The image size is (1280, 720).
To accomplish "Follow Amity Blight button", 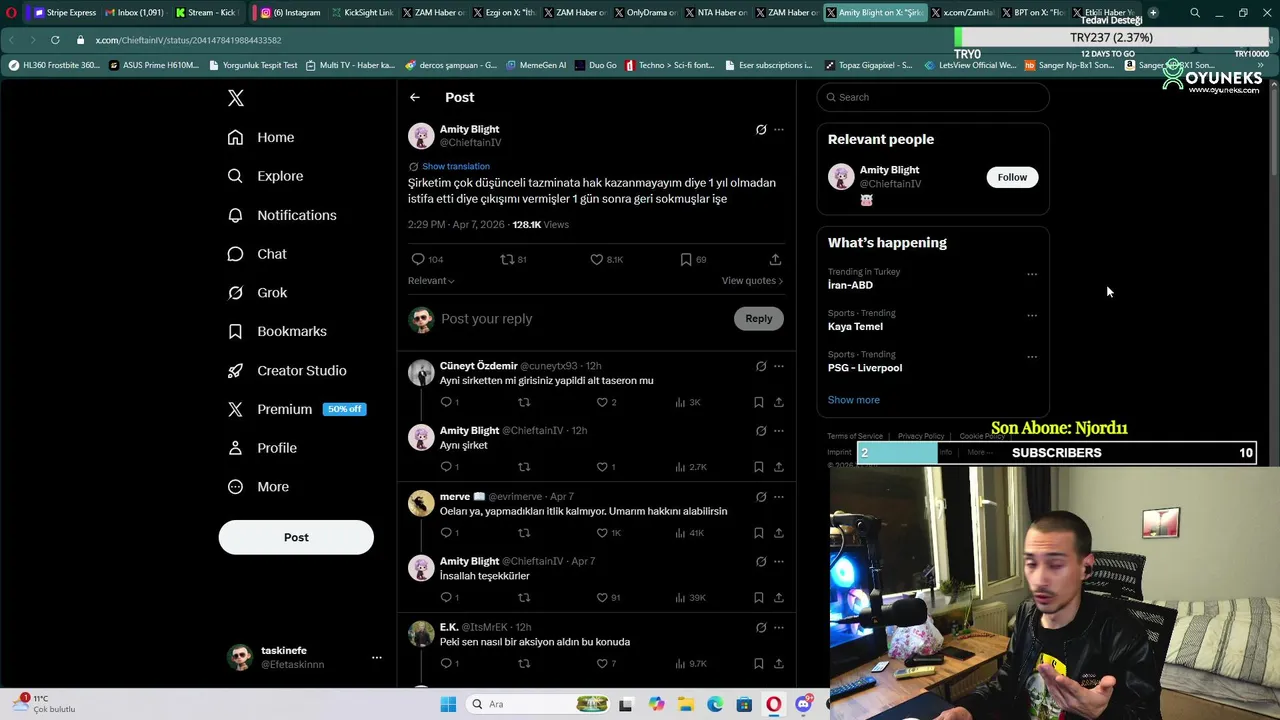I will pyautogui.click(x=1012, y=177).
